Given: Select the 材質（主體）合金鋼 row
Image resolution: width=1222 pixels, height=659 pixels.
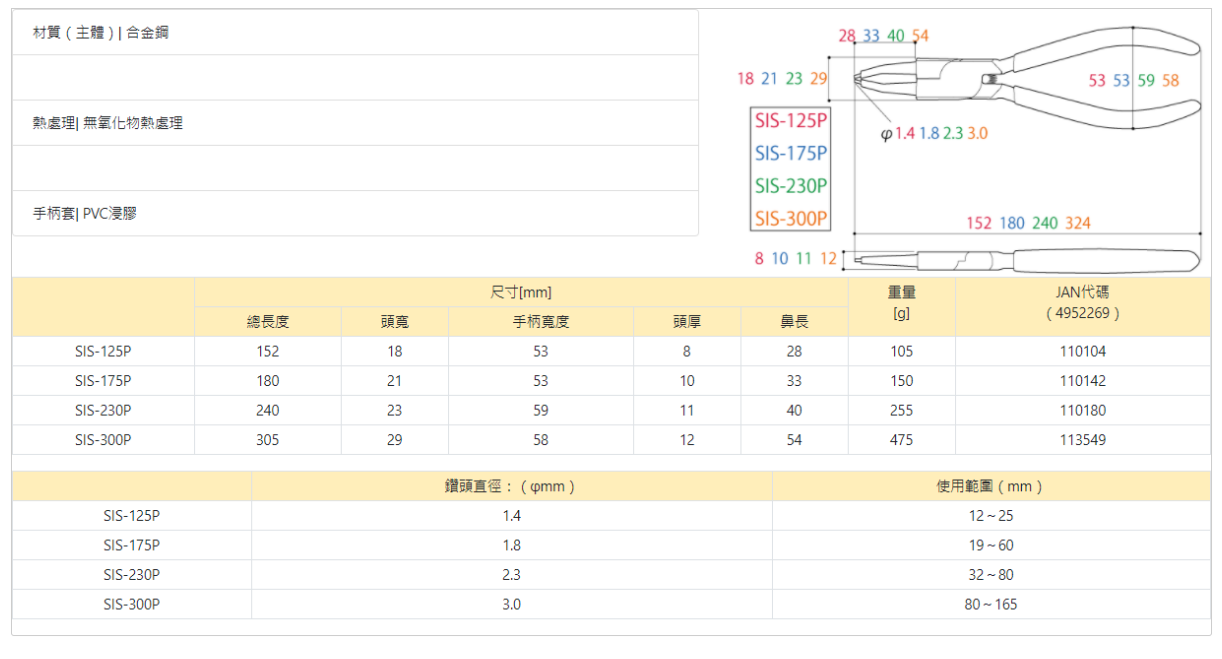Looking at the screenshot, I should point(101,33).
